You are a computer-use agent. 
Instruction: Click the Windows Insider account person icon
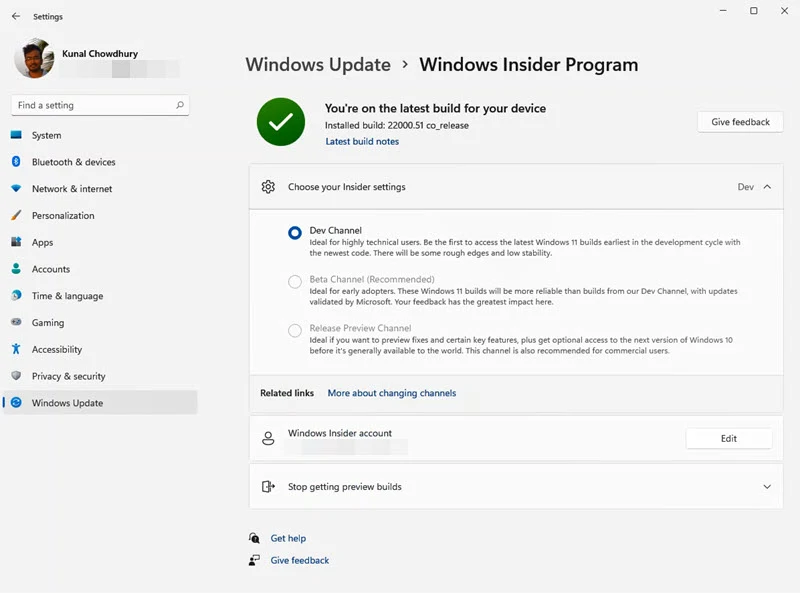pos(268,438)
